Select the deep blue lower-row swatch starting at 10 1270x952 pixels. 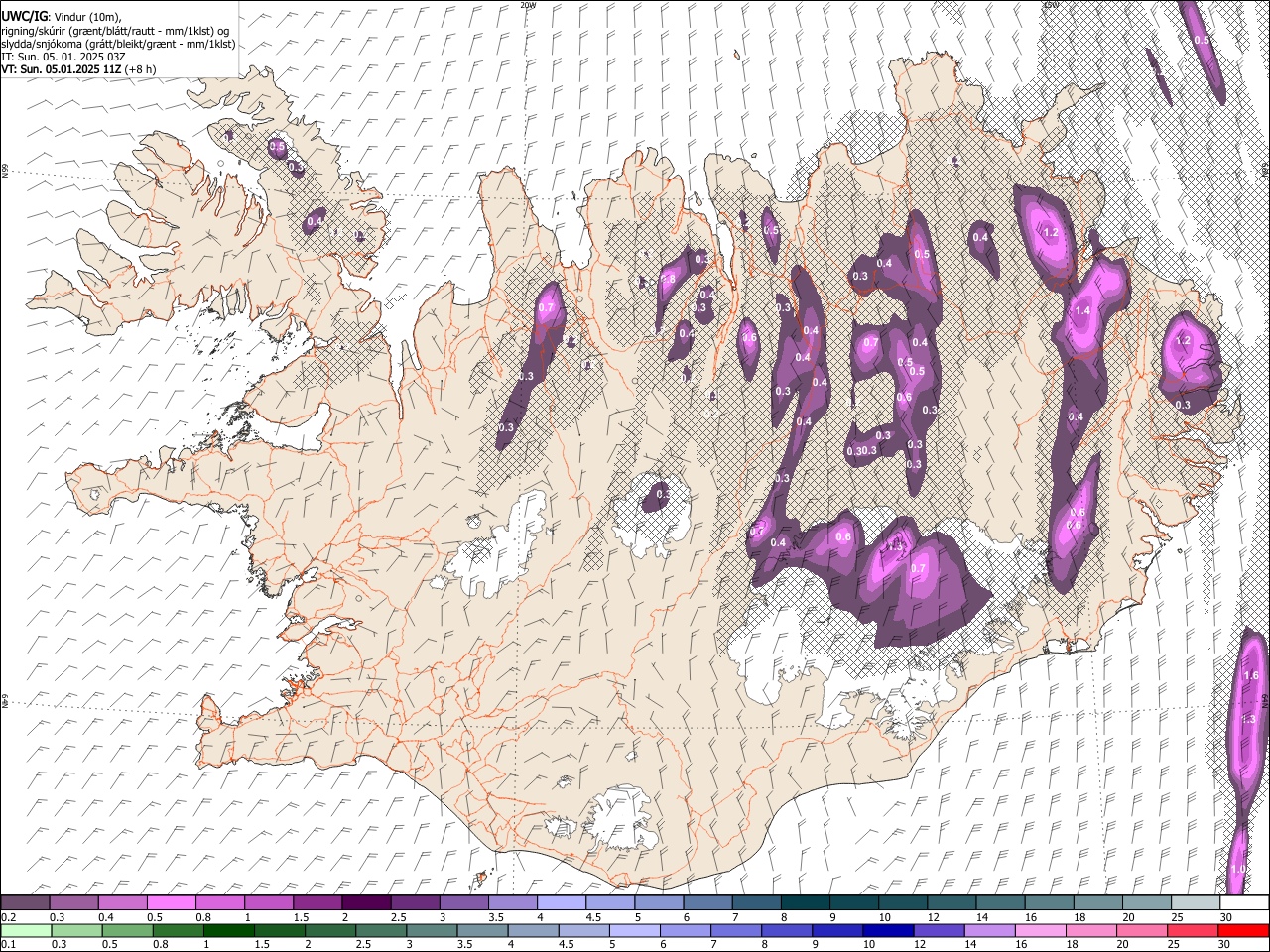(889, 930)
